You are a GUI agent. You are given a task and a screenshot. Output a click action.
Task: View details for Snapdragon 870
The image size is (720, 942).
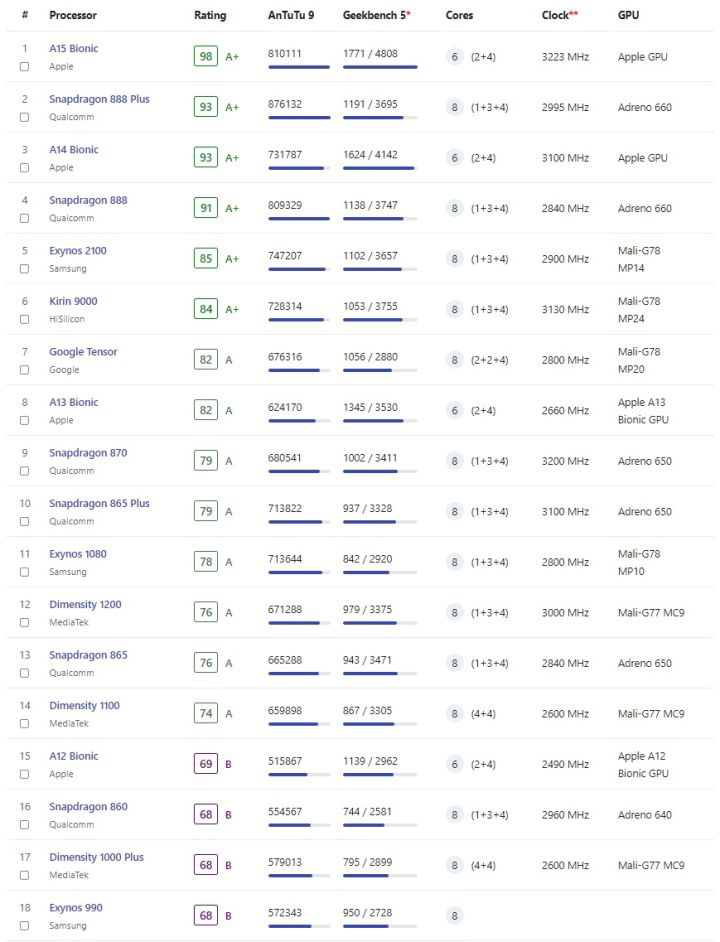click(x=90, y=452)
